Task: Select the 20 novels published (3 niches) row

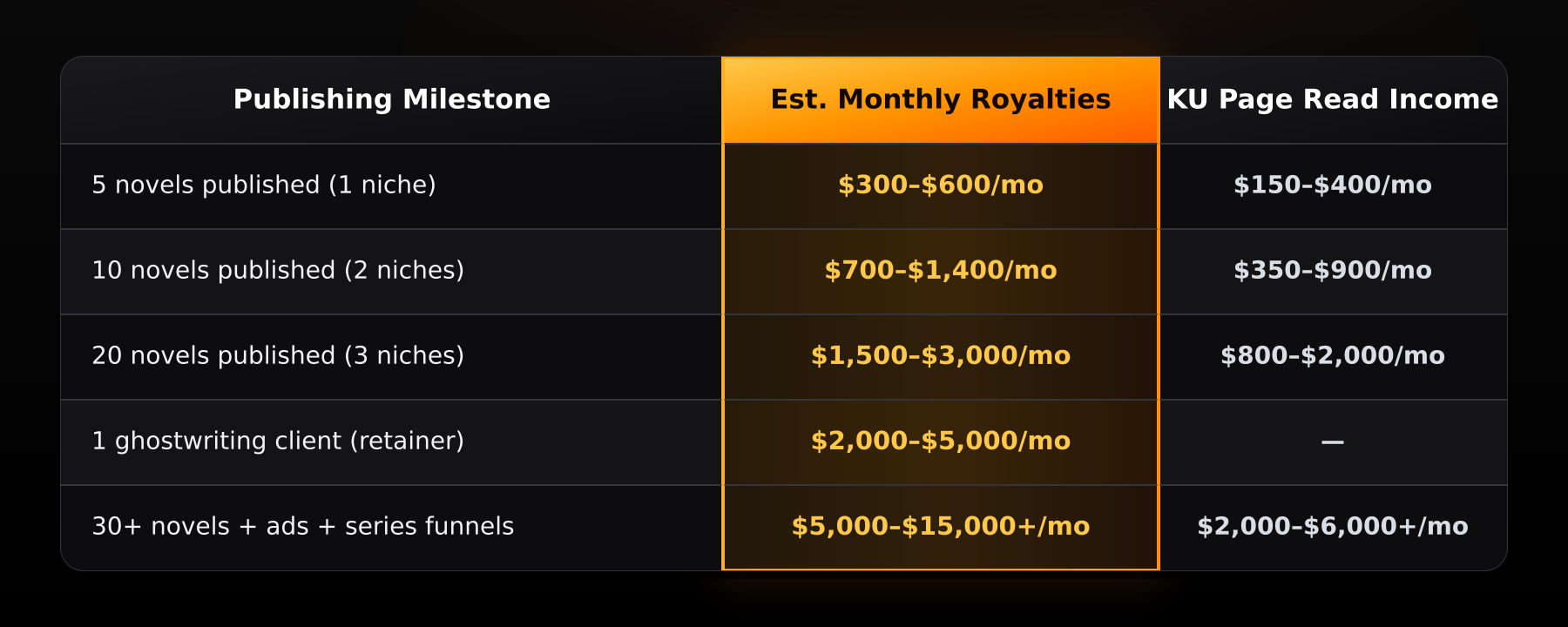Action: pos(784,357)
